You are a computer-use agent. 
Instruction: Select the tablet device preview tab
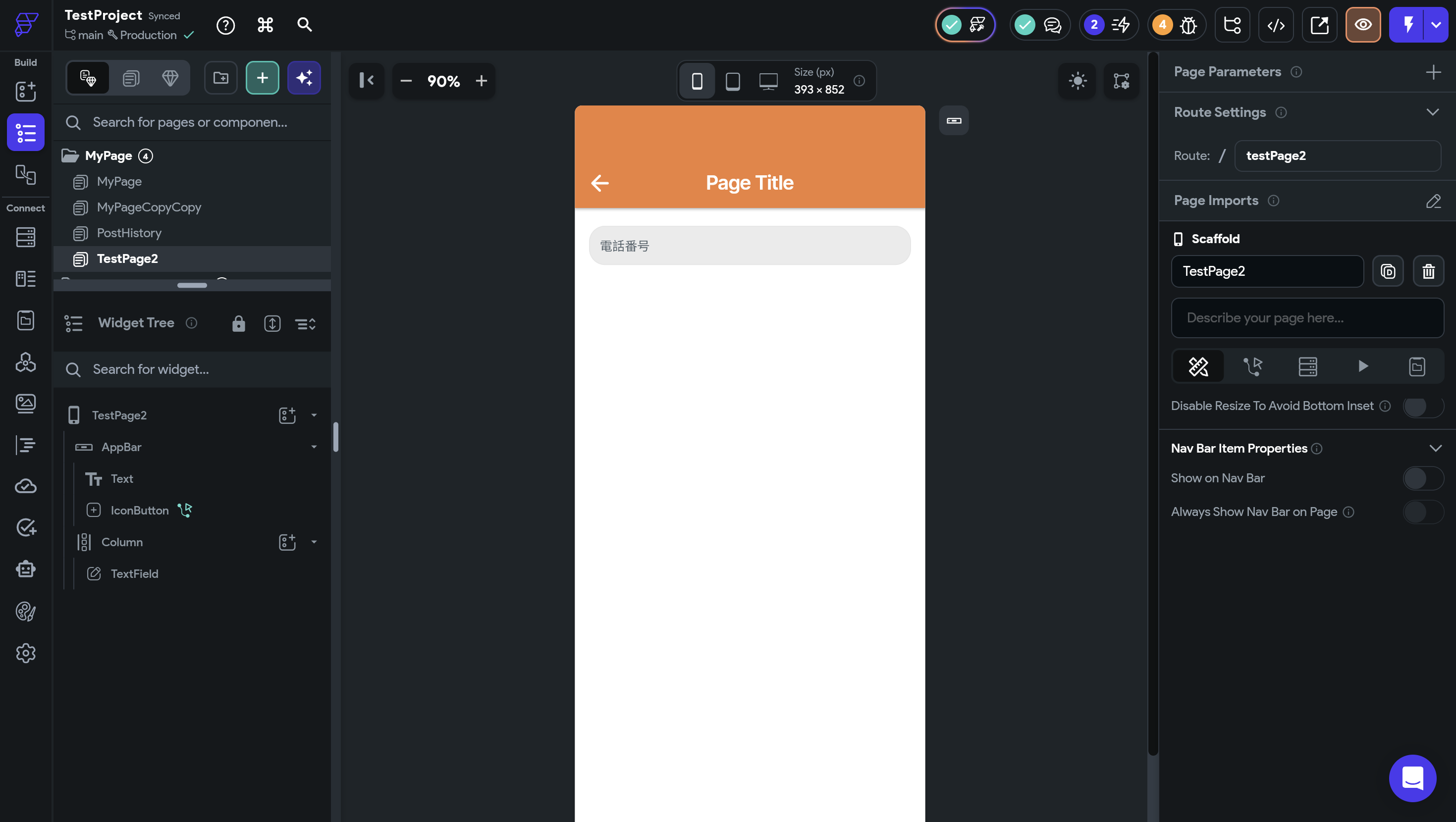733,81
